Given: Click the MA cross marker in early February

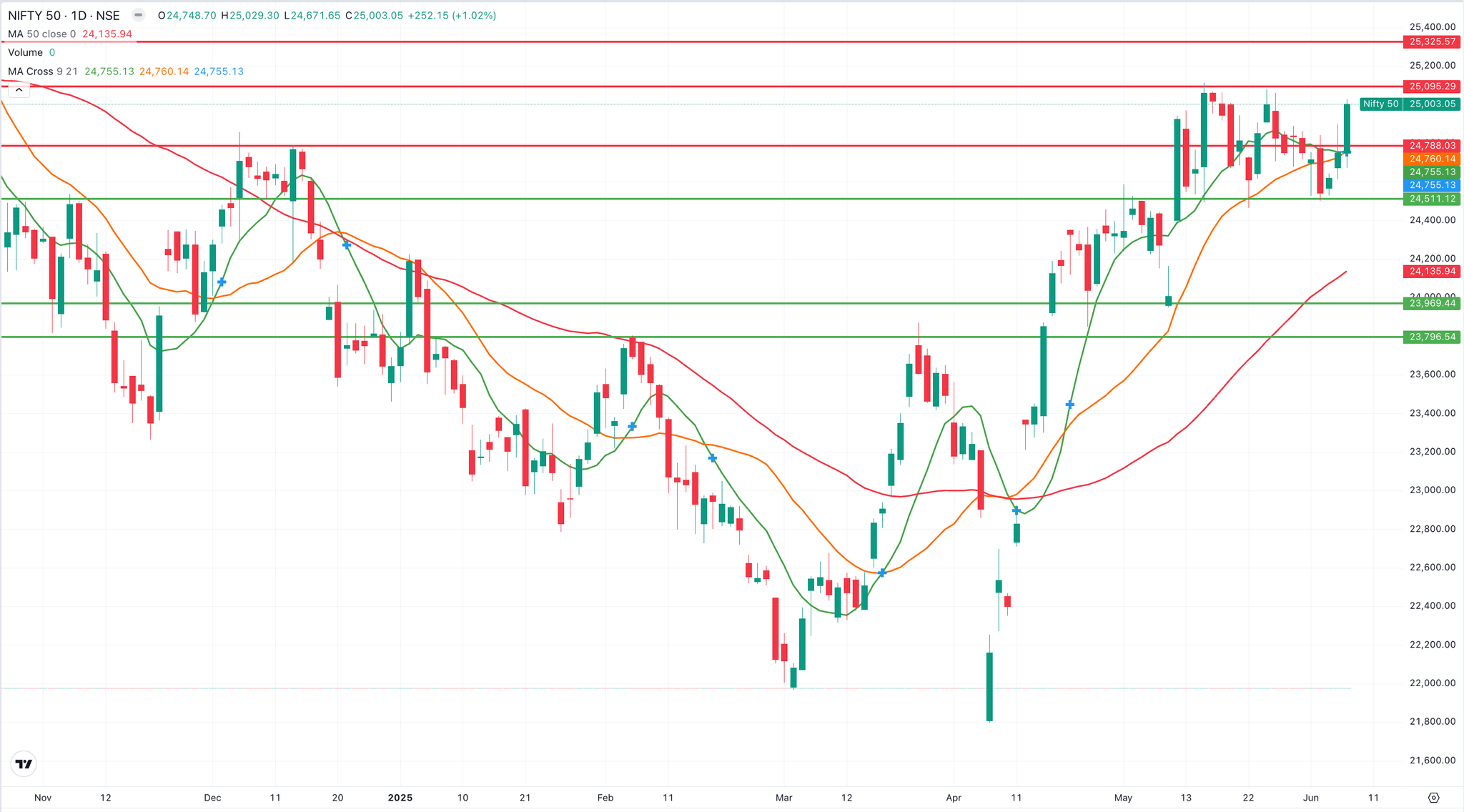Looking at the screenshot, I should 632,427.
